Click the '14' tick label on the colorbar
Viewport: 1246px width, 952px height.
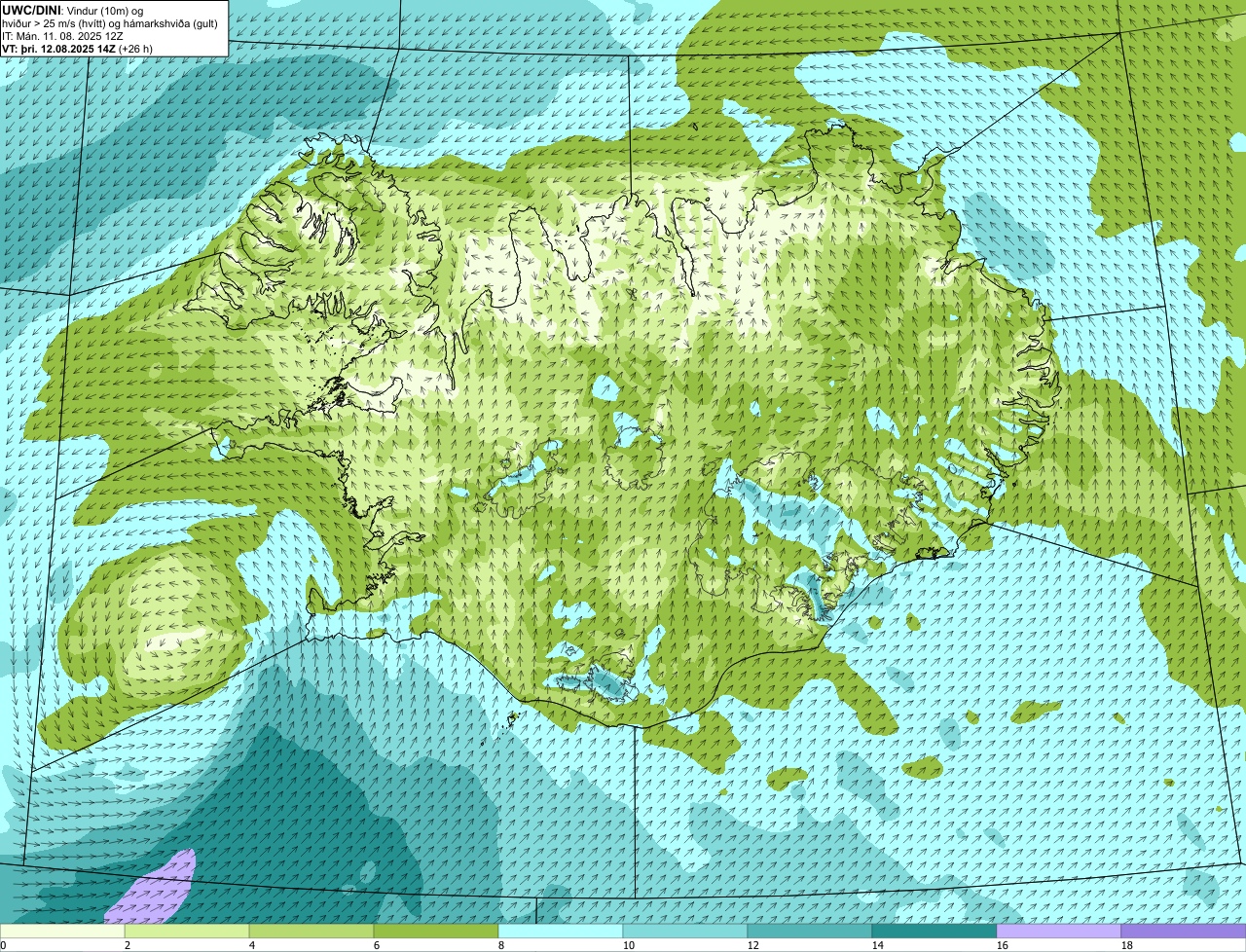pos(878,945)
